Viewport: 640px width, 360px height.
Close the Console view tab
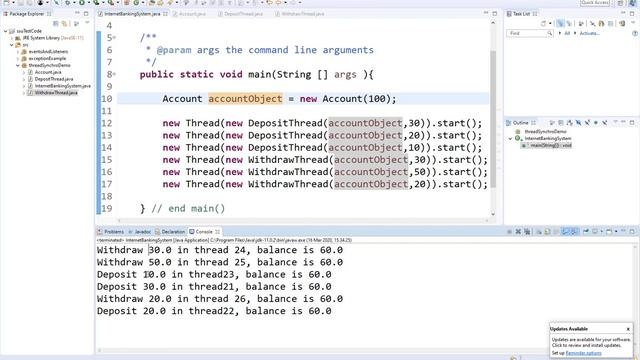218,232
